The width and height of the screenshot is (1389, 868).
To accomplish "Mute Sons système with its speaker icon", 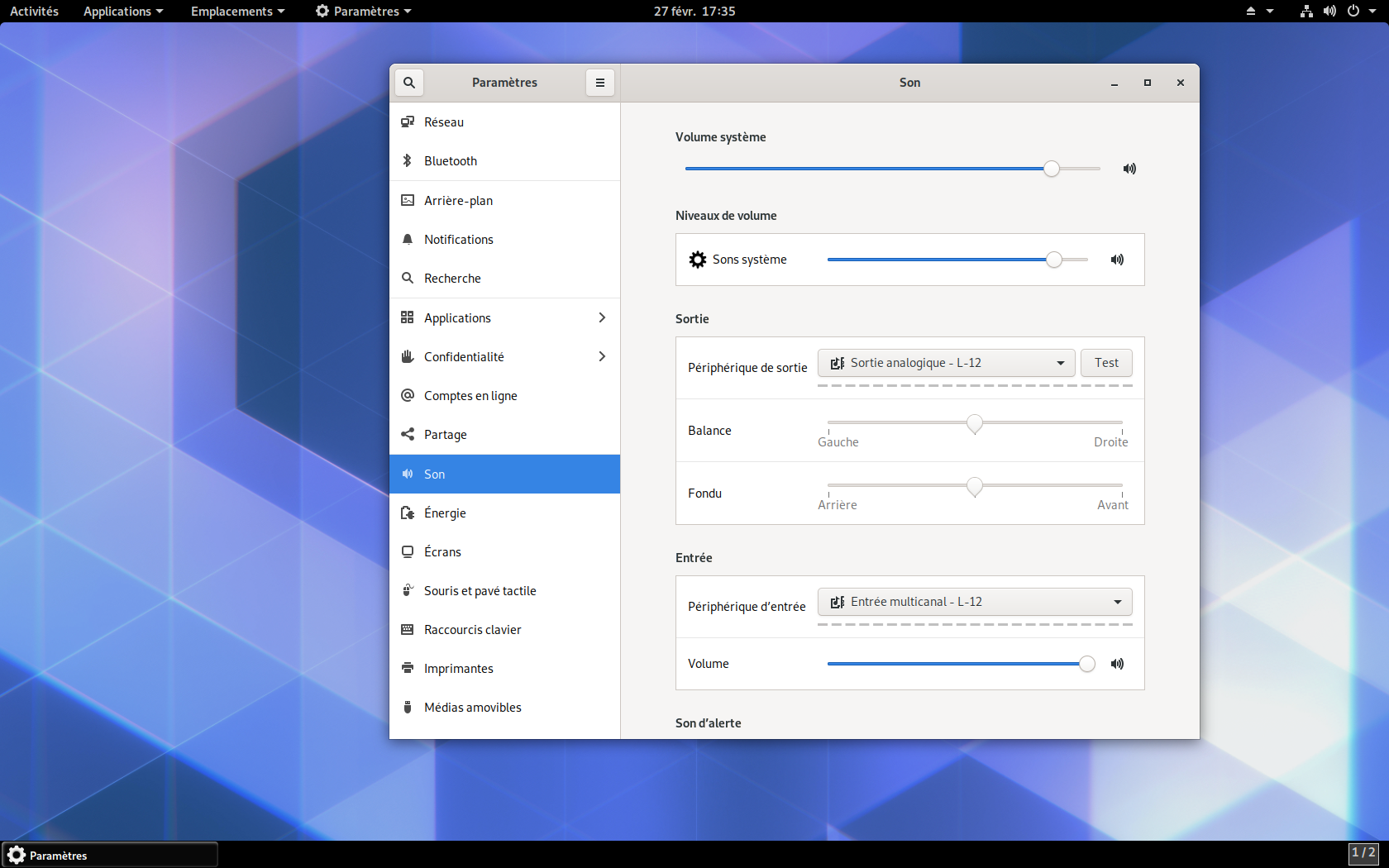I will [x=1117, y=260].
